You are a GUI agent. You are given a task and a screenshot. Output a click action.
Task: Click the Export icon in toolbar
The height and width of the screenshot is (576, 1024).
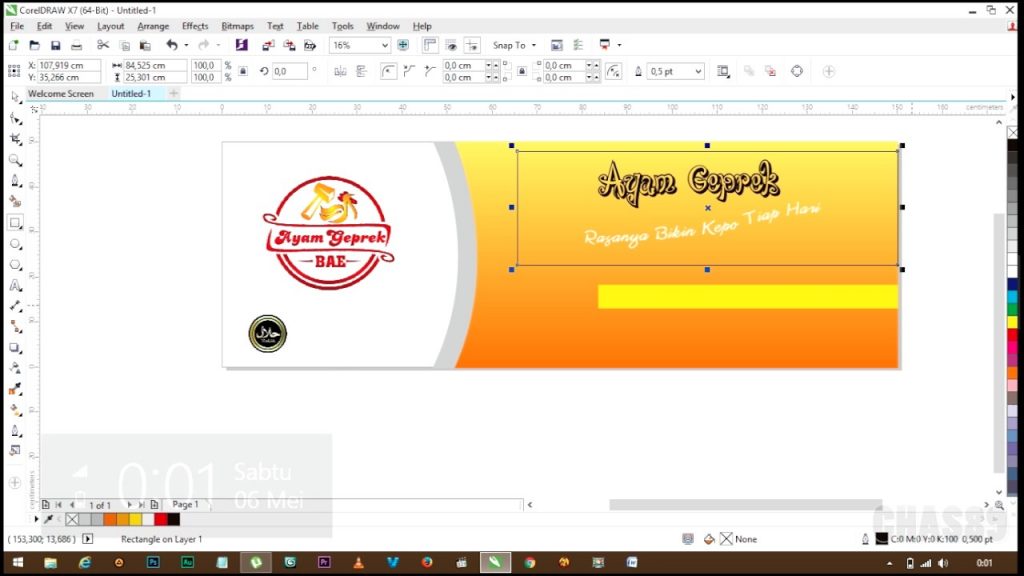click(289, 45)
